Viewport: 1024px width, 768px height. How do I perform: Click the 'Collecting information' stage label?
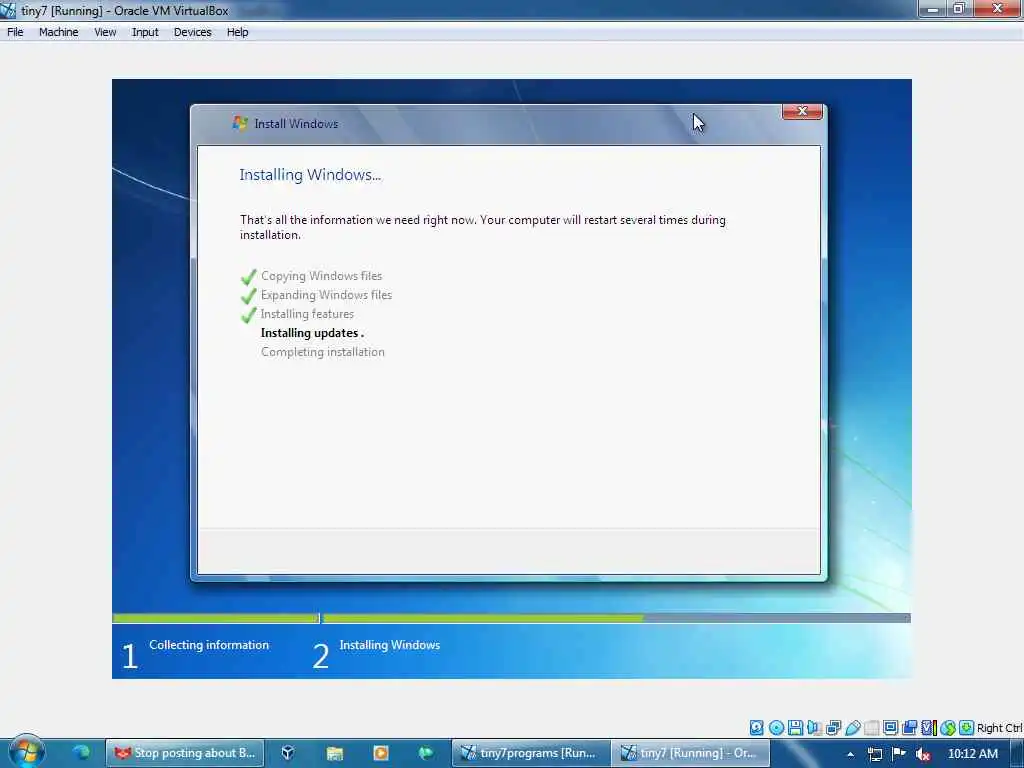pos(209,645)
